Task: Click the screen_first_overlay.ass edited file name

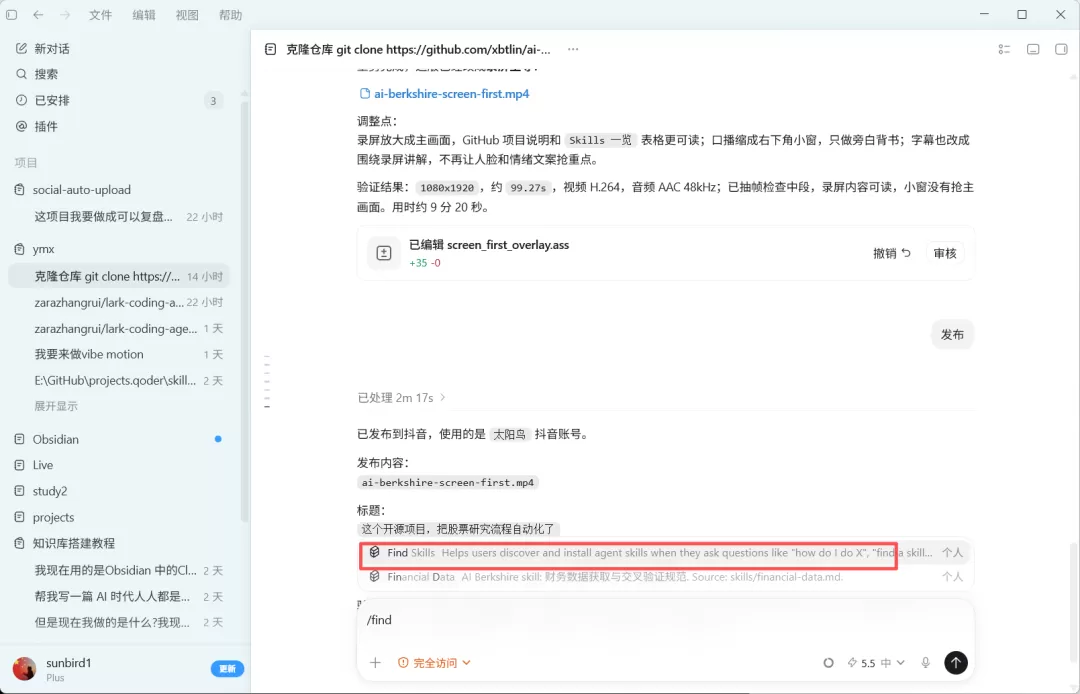Action: [x=508, y=244]
